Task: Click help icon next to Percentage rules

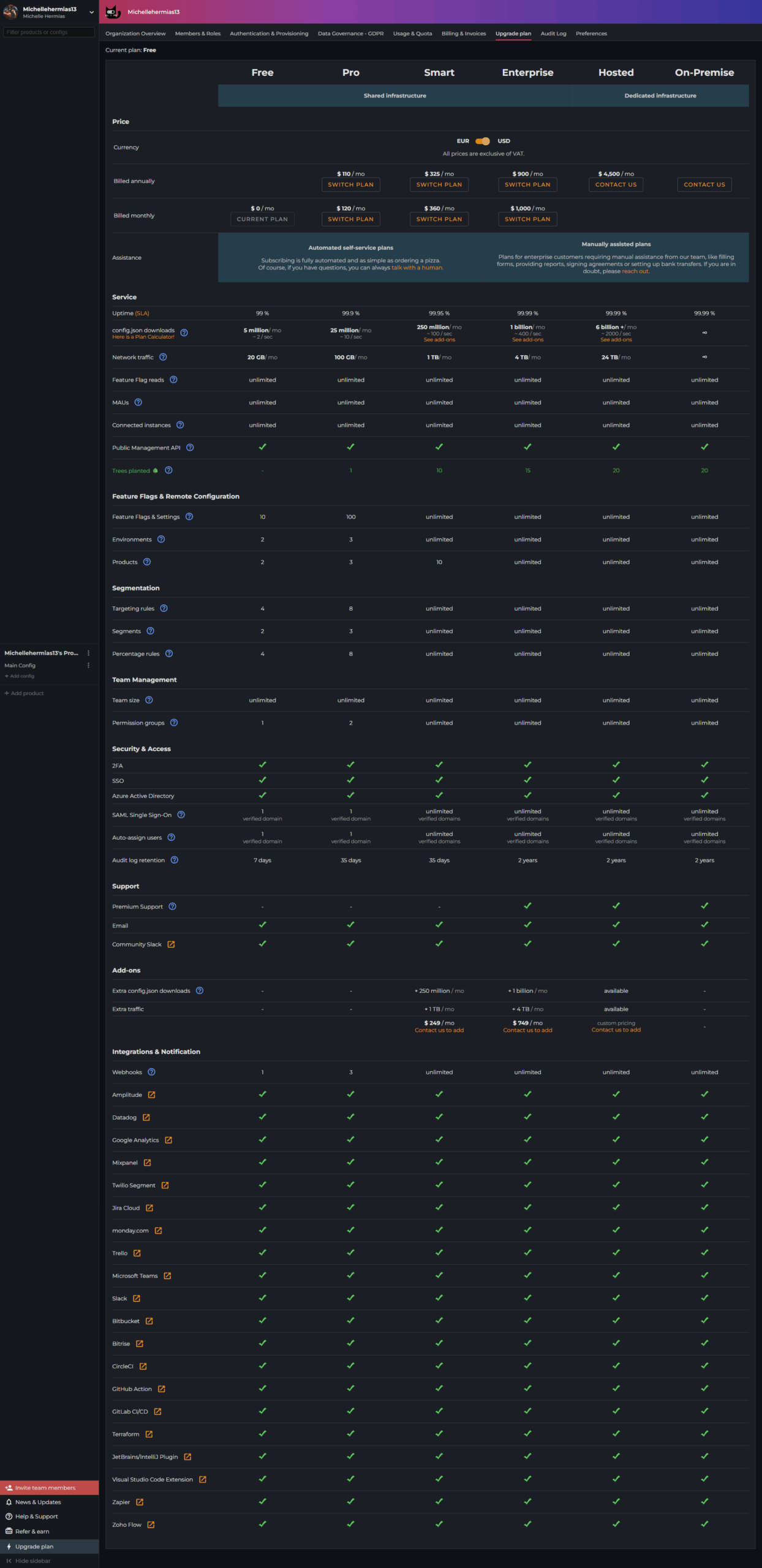Action: pyautogui.click(x=169, y=654)
